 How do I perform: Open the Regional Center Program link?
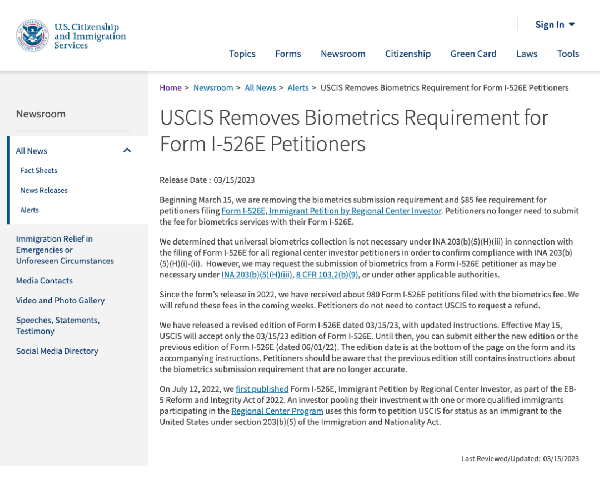277,411
